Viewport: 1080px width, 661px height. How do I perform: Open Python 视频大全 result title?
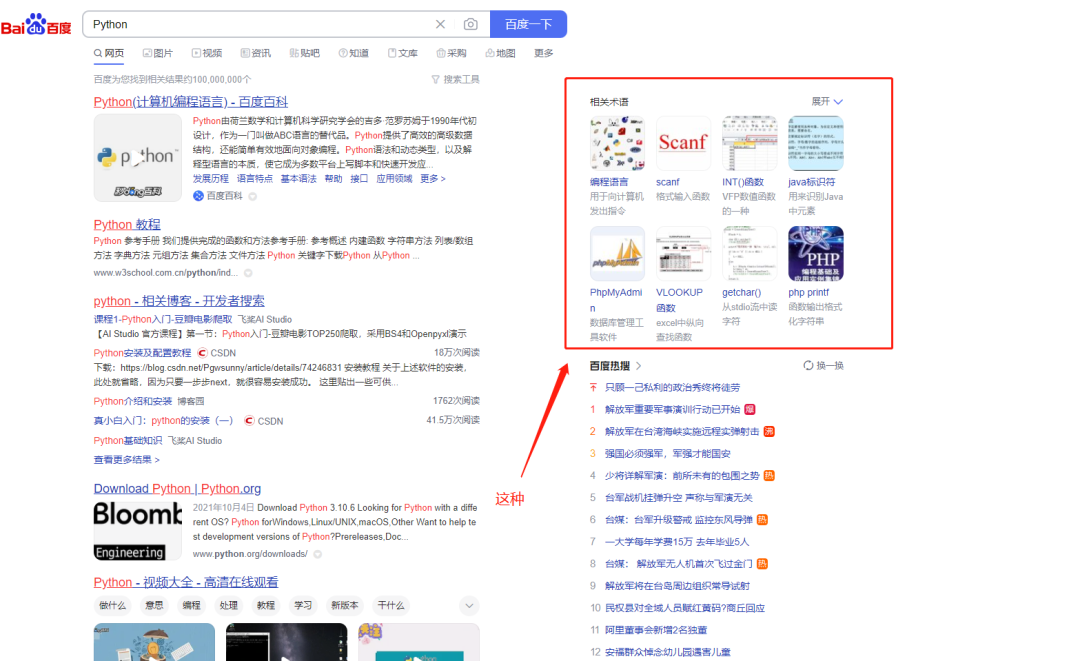point(186,583)
